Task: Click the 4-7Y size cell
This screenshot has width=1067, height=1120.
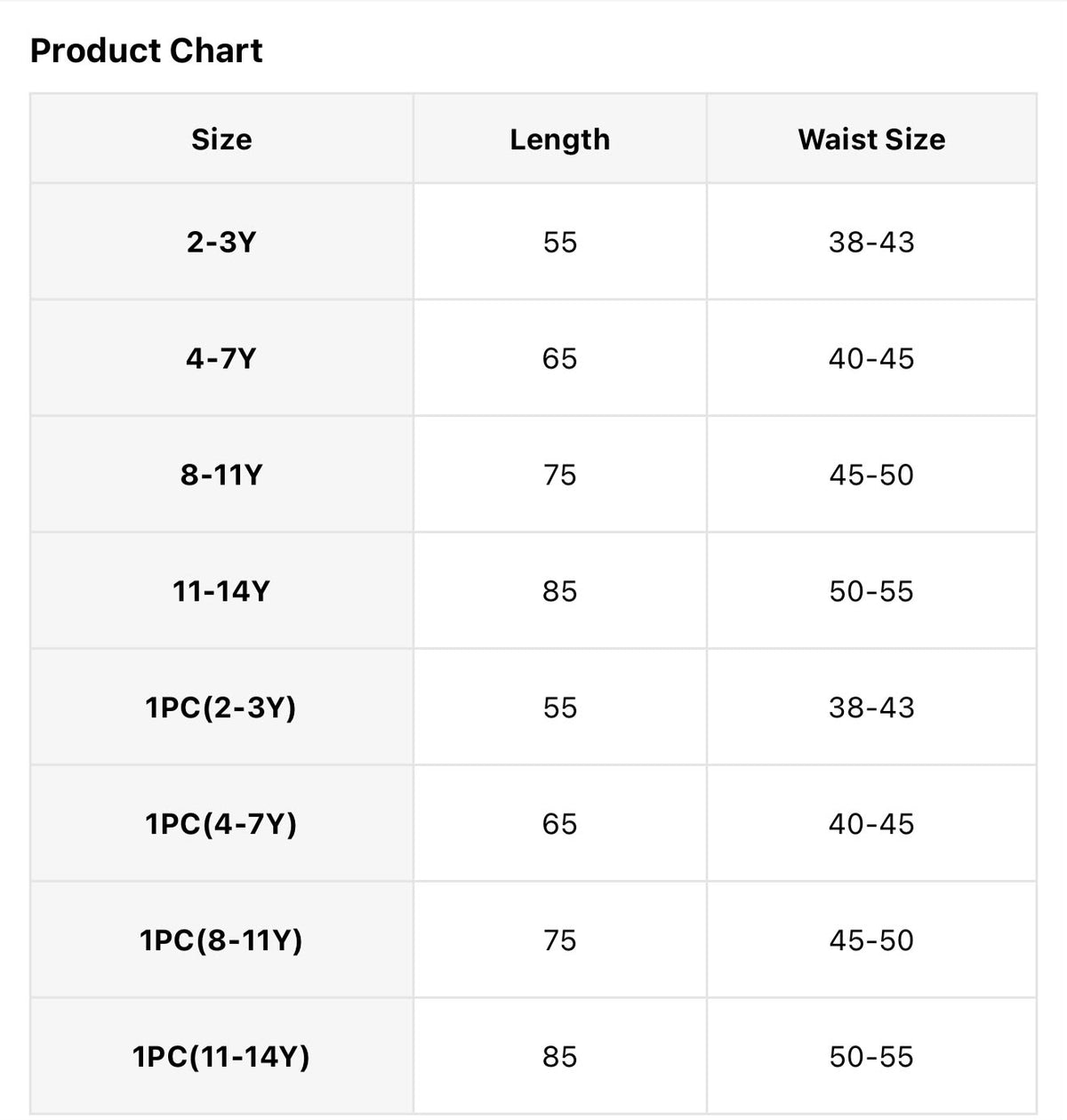Action: click(x=221, y=358)
